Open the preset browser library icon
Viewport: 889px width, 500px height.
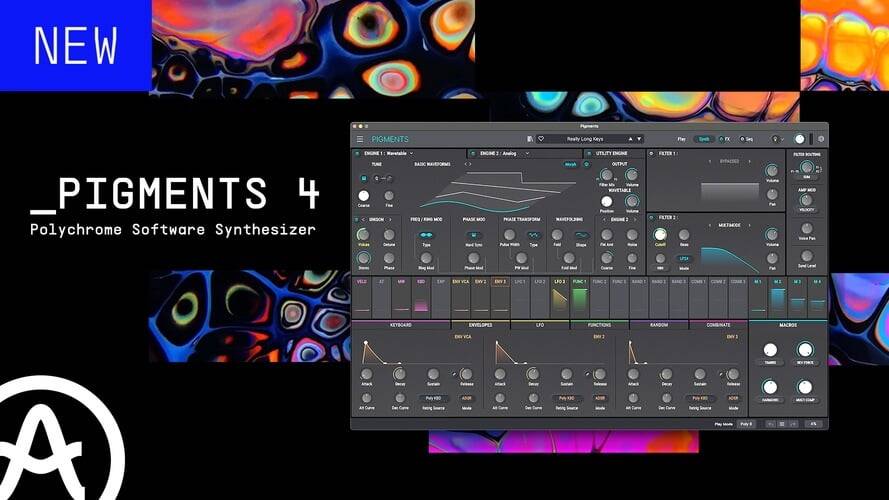pos(530,139)
